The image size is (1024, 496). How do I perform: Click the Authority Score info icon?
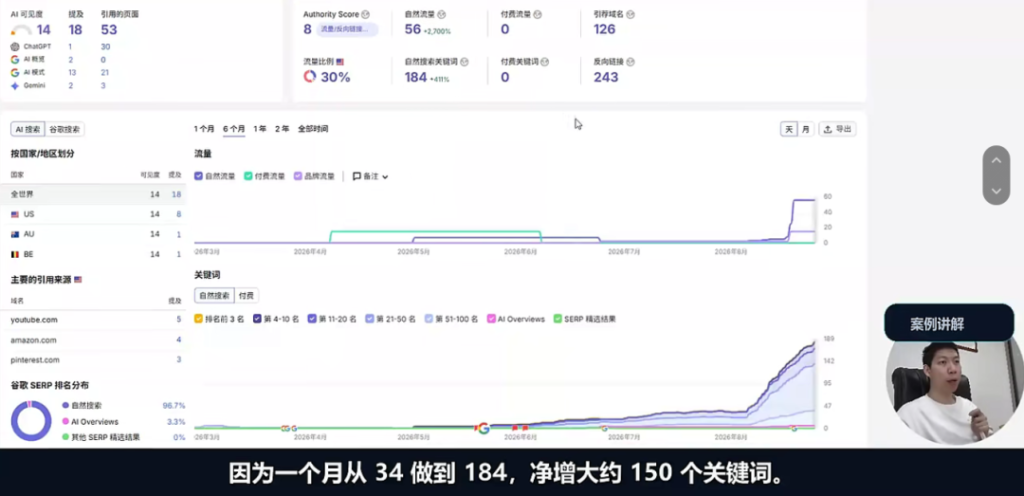[365, 14]
